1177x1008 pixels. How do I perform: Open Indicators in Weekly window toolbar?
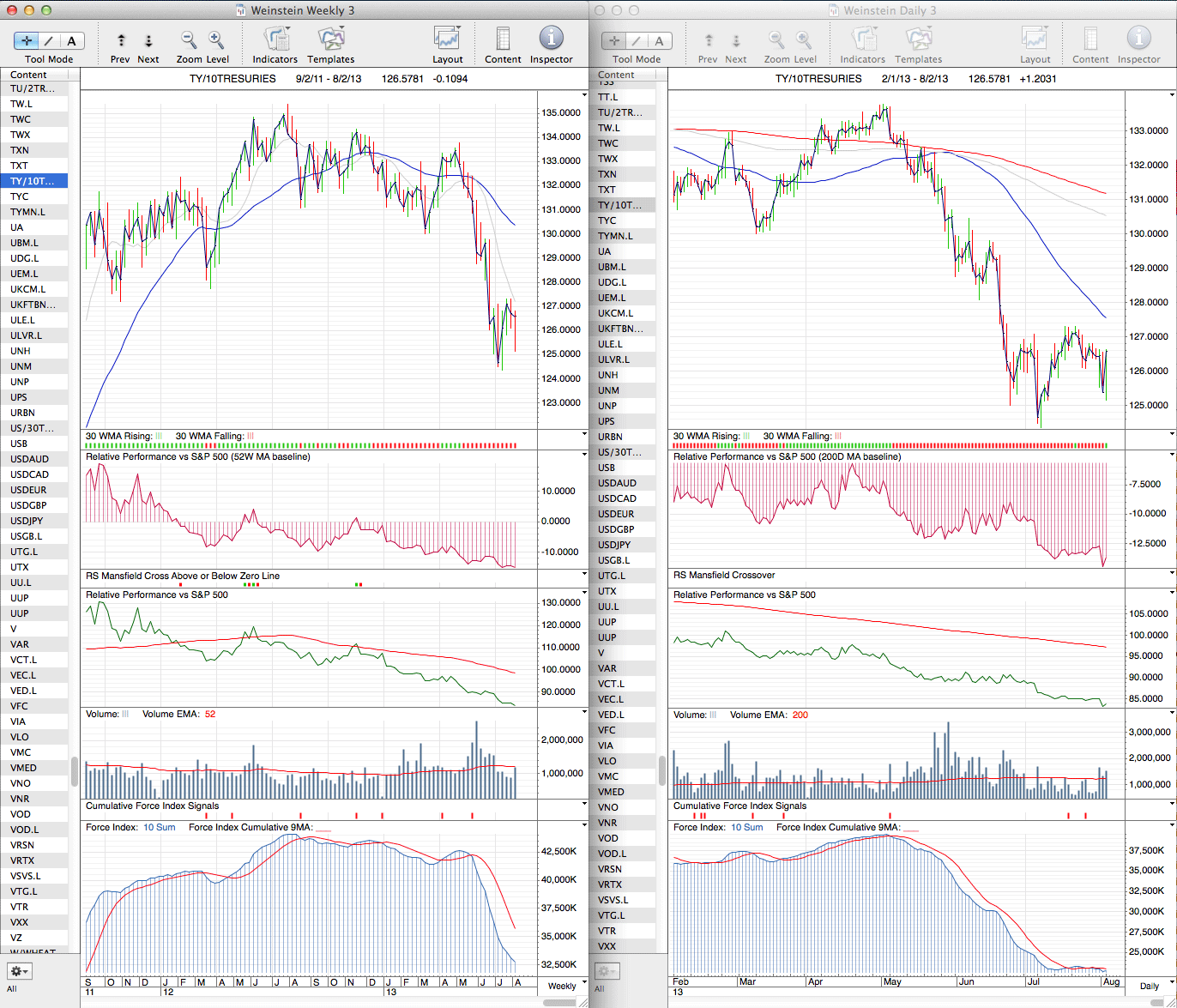point(275,39)
